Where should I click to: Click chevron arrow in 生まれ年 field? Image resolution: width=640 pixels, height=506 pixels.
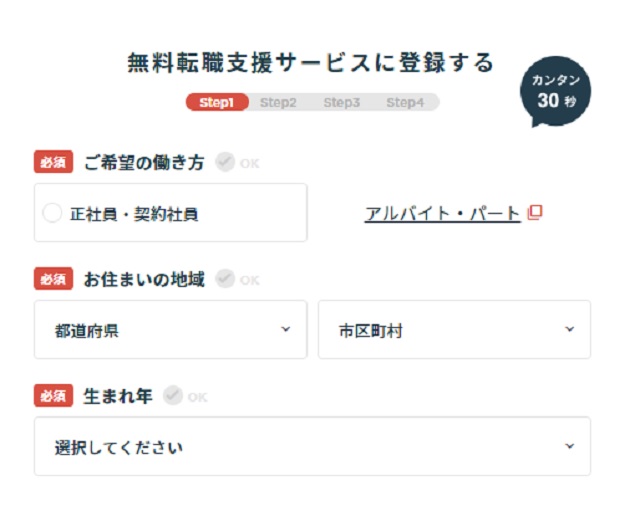[569, 446]
